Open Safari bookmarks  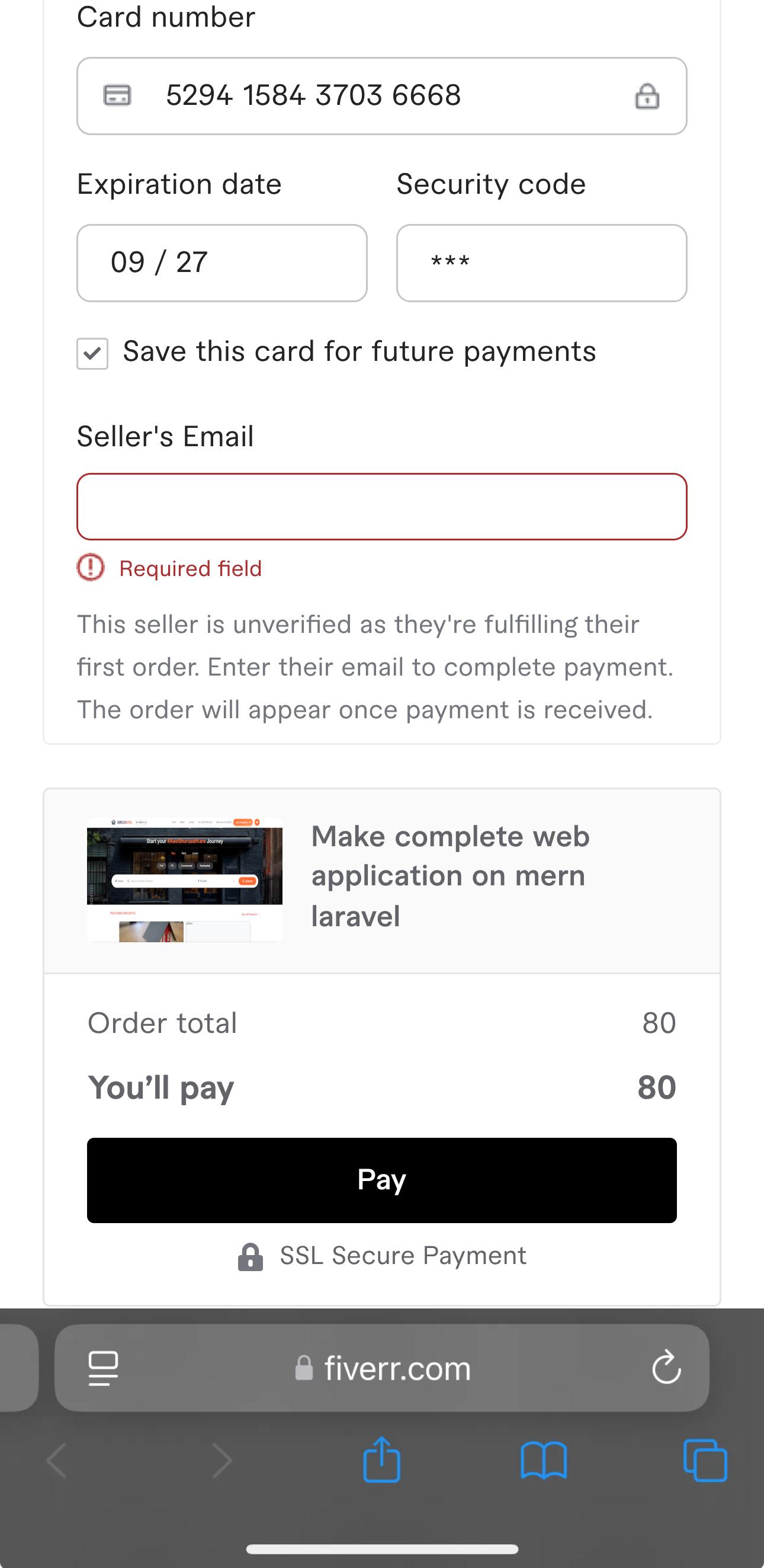click(544, 1460)
